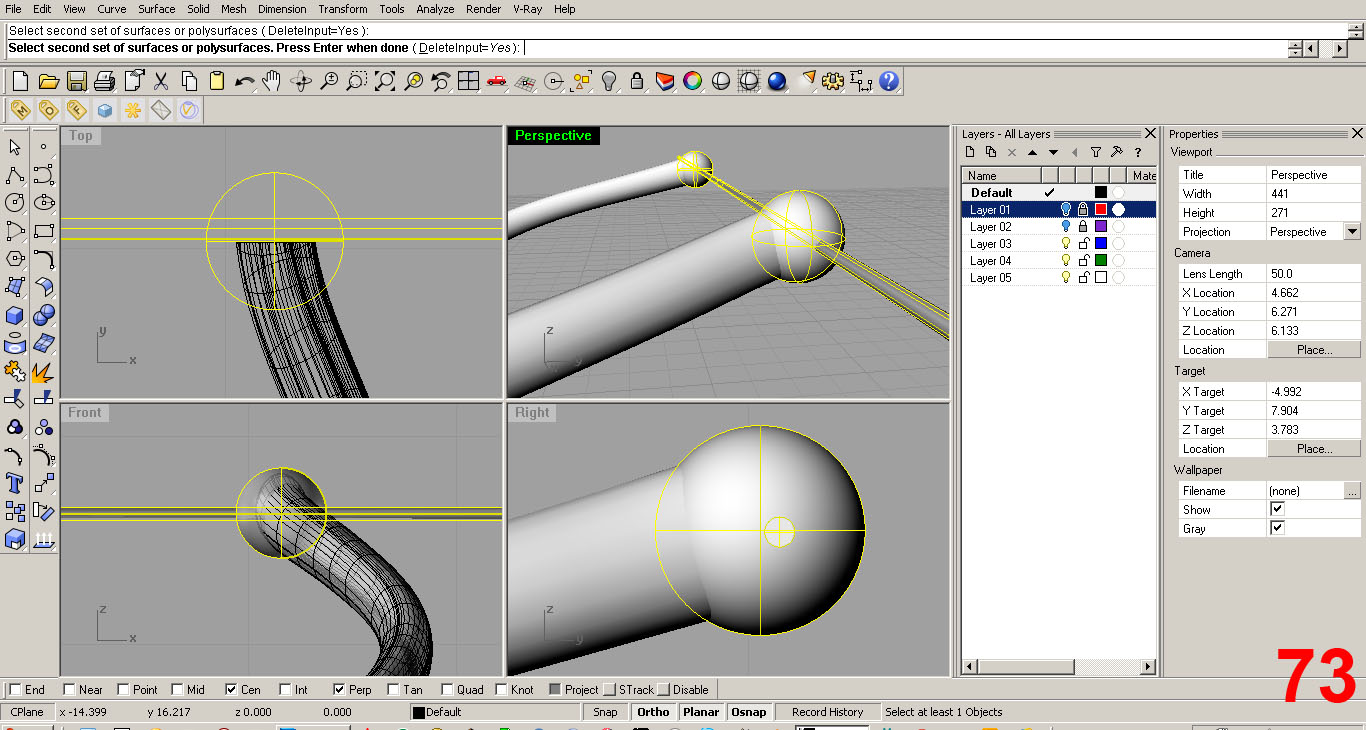
Task: Enable the Mid osnap checkbox
Action: tap(177, 689)
